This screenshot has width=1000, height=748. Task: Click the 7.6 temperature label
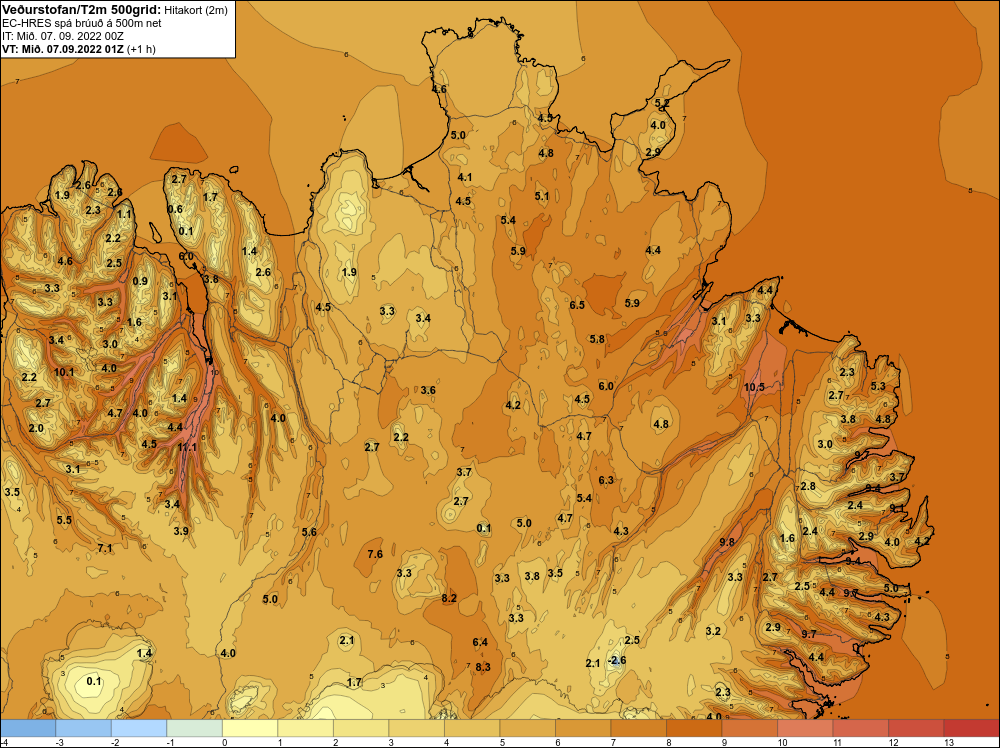375,554
